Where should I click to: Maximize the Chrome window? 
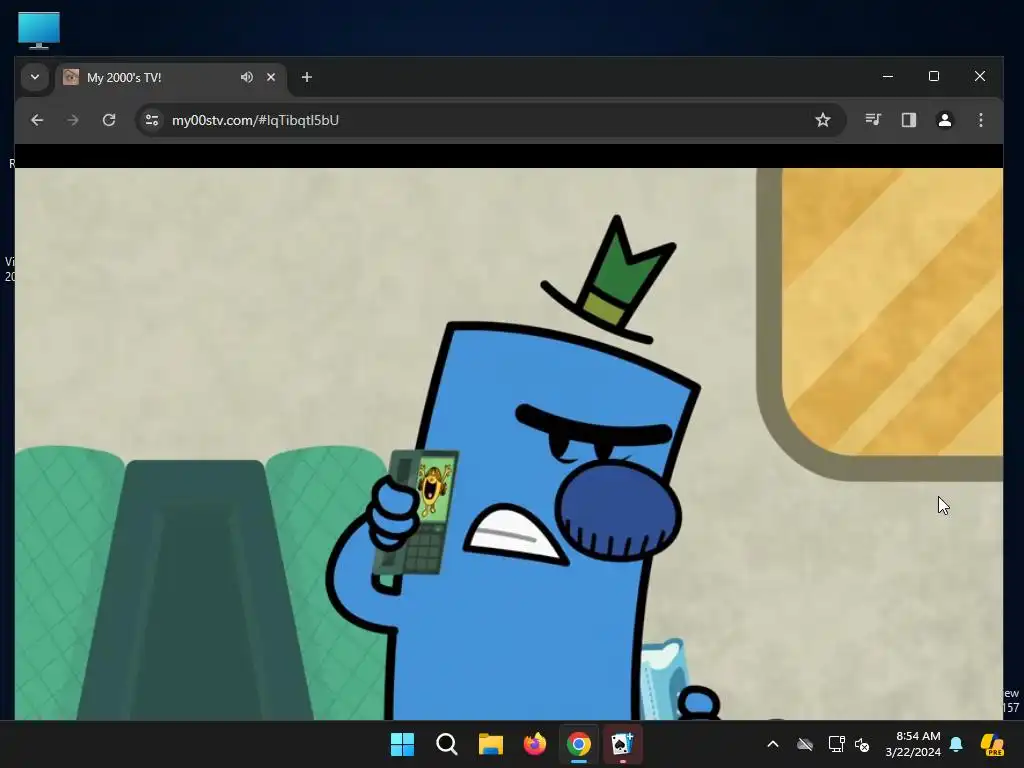934,76
